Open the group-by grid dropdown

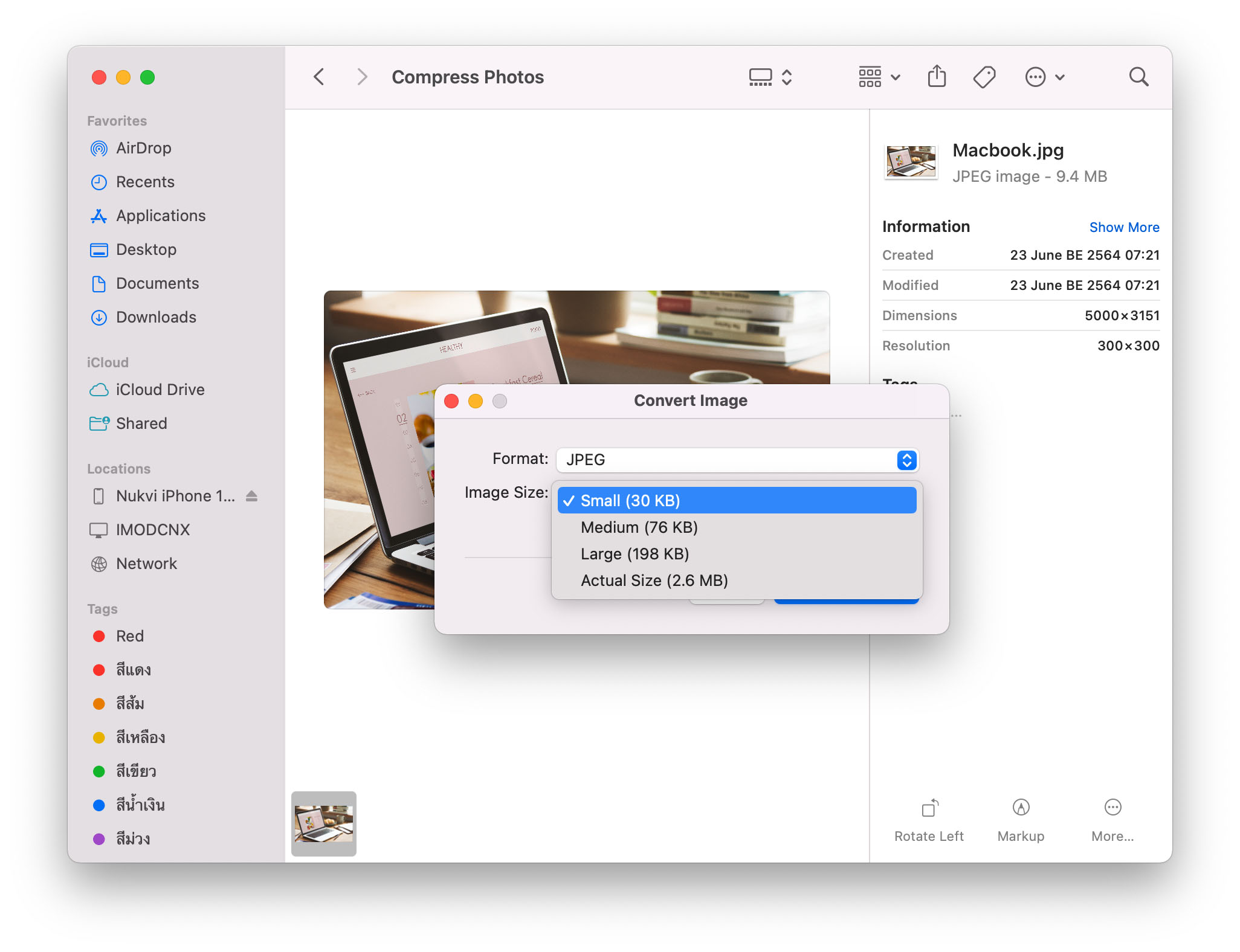coord(879,77)
